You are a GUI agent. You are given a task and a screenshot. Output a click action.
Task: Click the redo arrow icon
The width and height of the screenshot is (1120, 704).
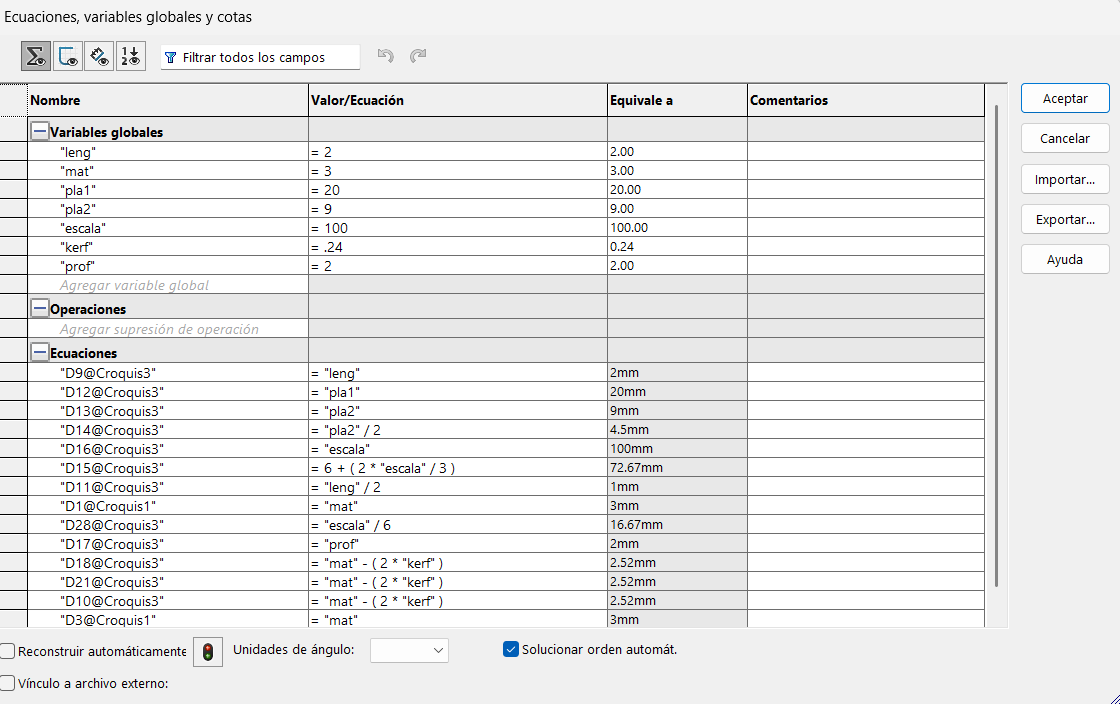point(418,57)
